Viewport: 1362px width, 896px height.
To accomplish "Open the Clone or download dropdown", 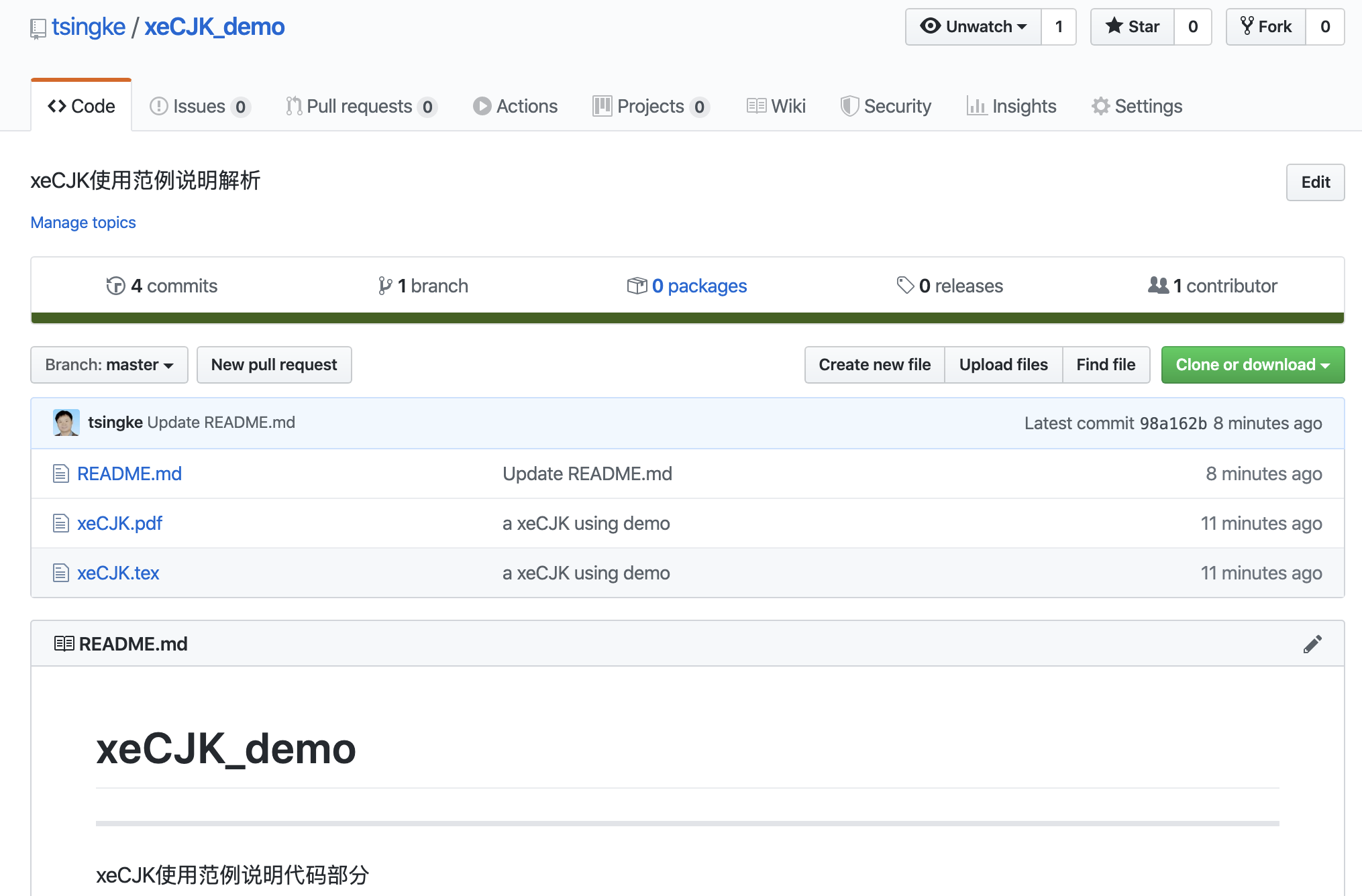I will pos(1253,365).
